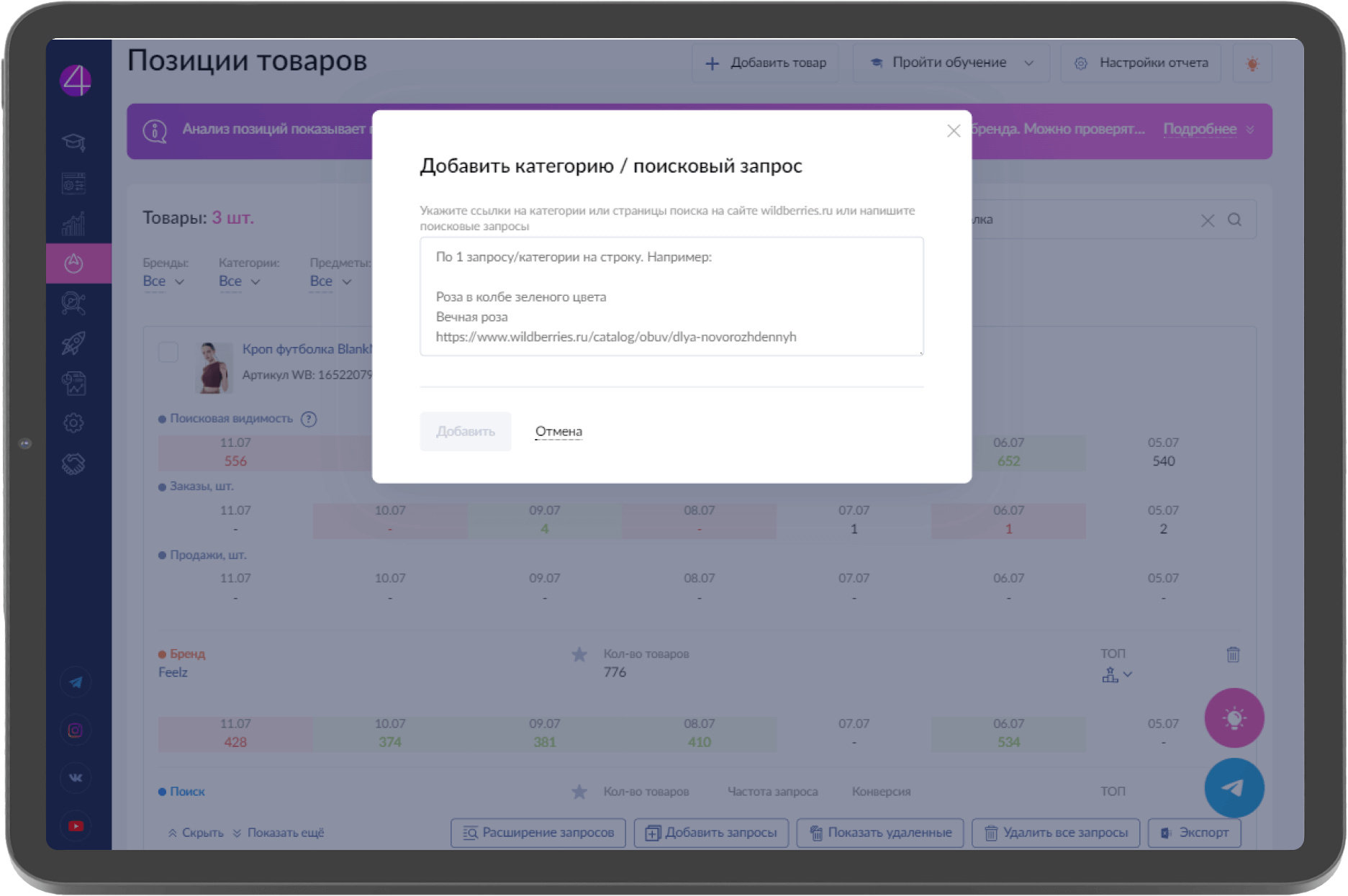Open the gear settings icon in sidebar

73,423
